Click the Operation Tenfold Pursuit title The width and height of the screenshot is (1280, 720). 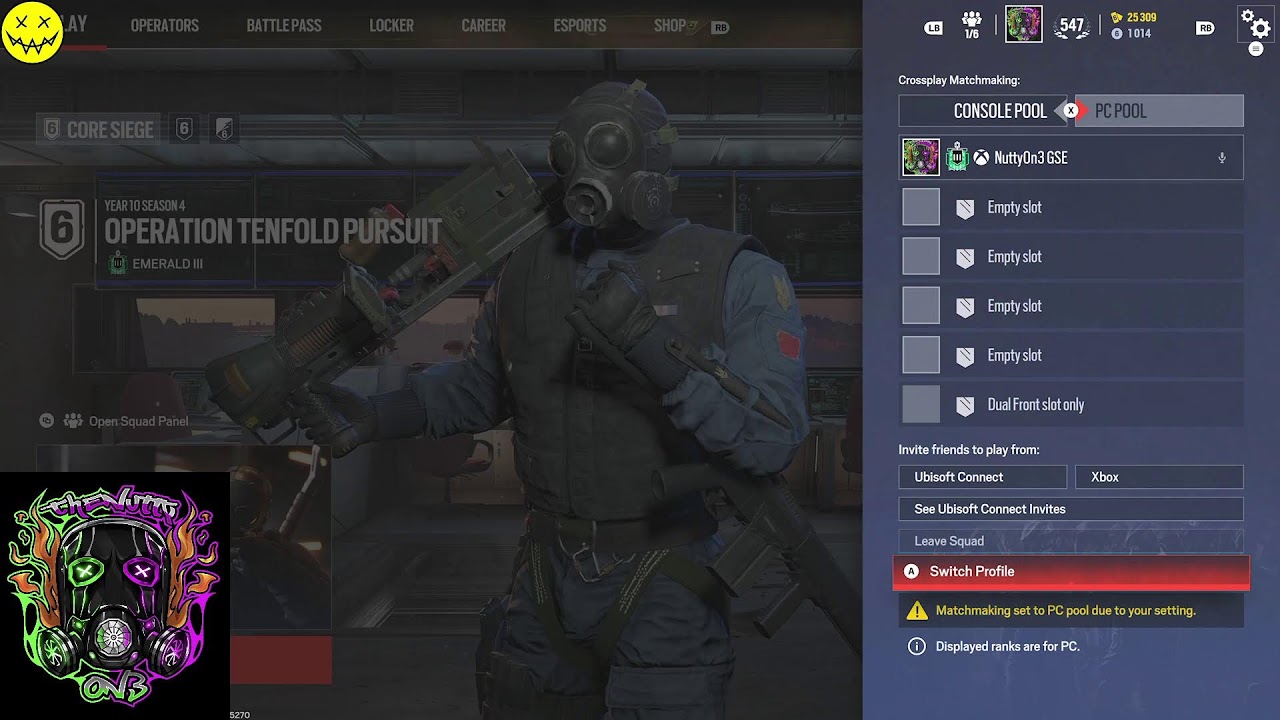coord(273,231)
